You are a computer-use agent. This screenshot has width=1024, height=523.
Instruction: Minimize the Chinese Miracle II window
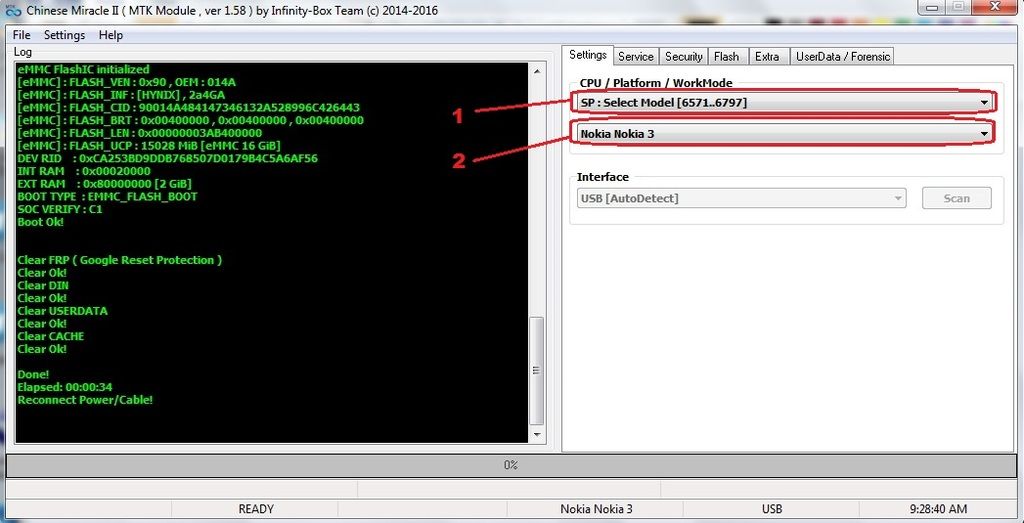point(931,7)
